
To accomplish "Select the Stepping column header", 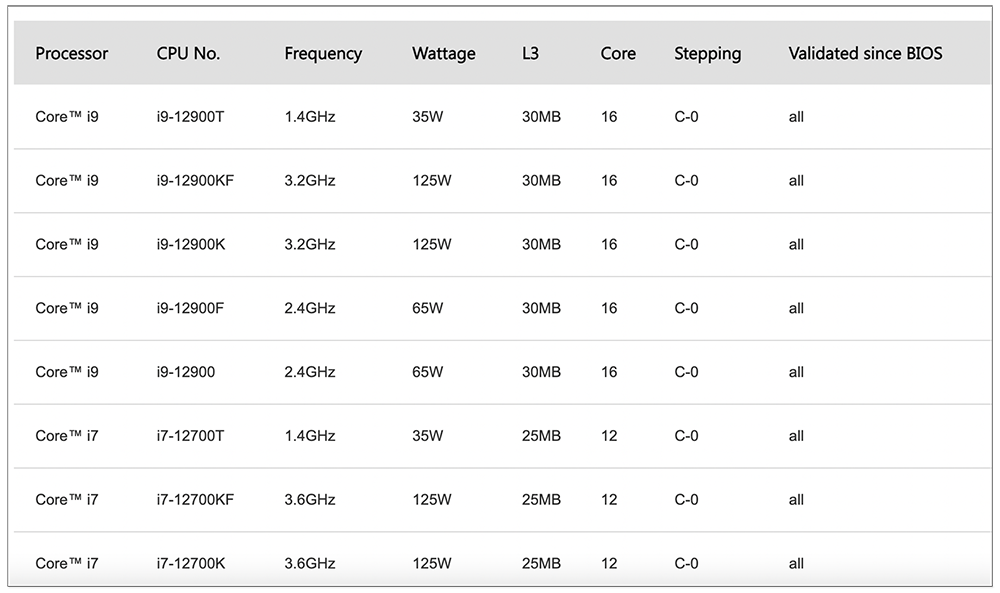I will [708, 54].
